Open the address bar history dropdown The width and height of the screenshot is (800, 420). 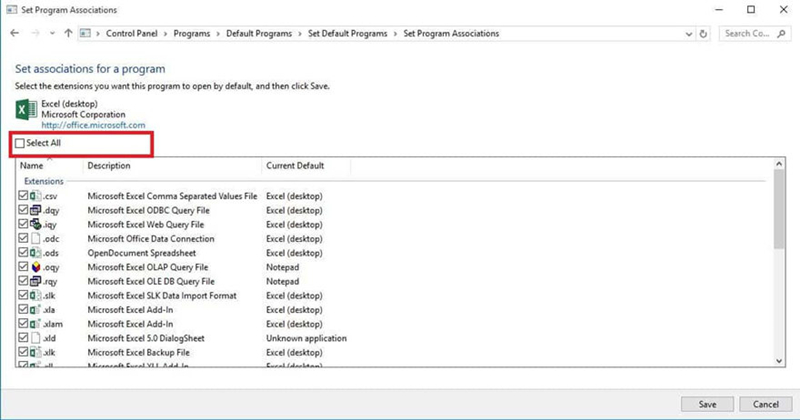point(687,34)
